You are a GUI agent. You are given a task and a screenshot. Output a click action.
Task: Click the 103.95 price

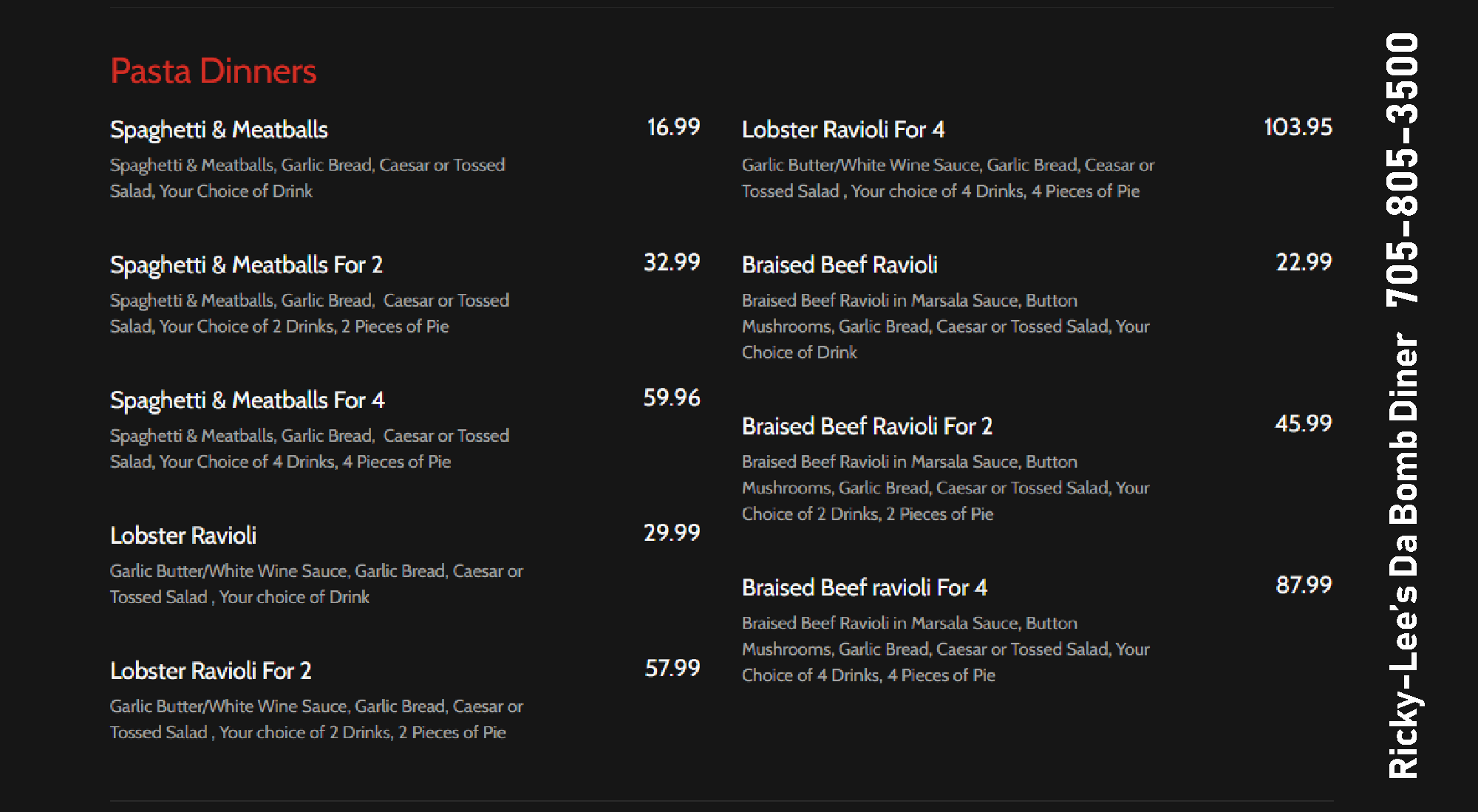[1298, 128]
